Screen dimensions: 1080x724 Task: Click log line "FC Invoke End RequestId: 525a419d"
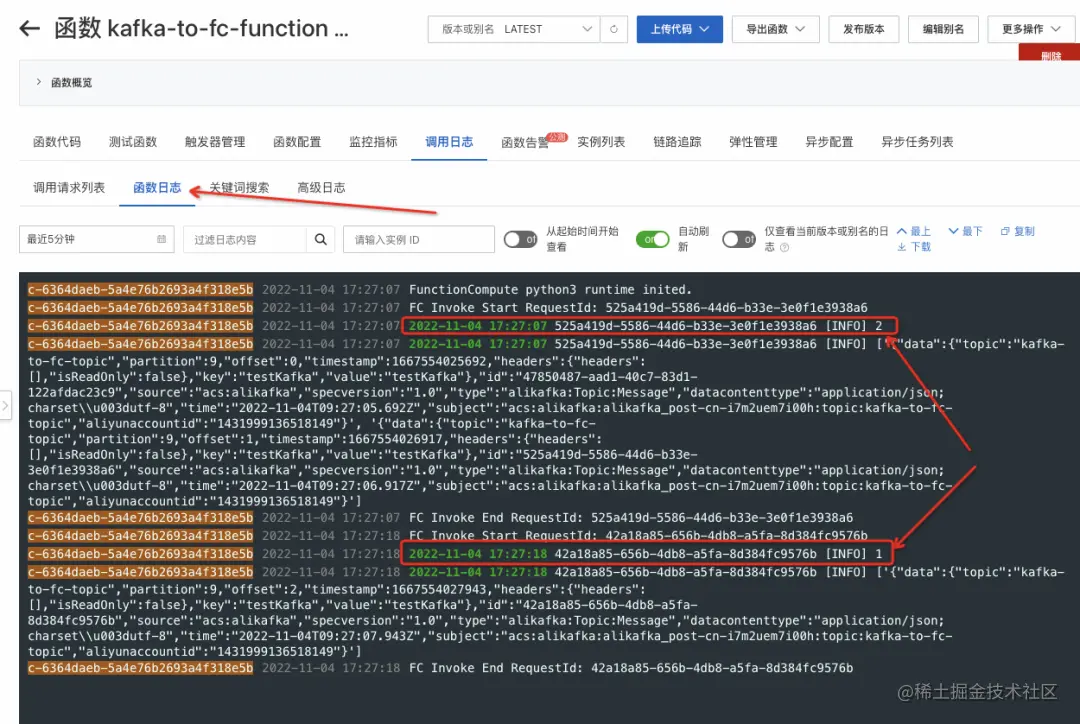coord(631,518)
